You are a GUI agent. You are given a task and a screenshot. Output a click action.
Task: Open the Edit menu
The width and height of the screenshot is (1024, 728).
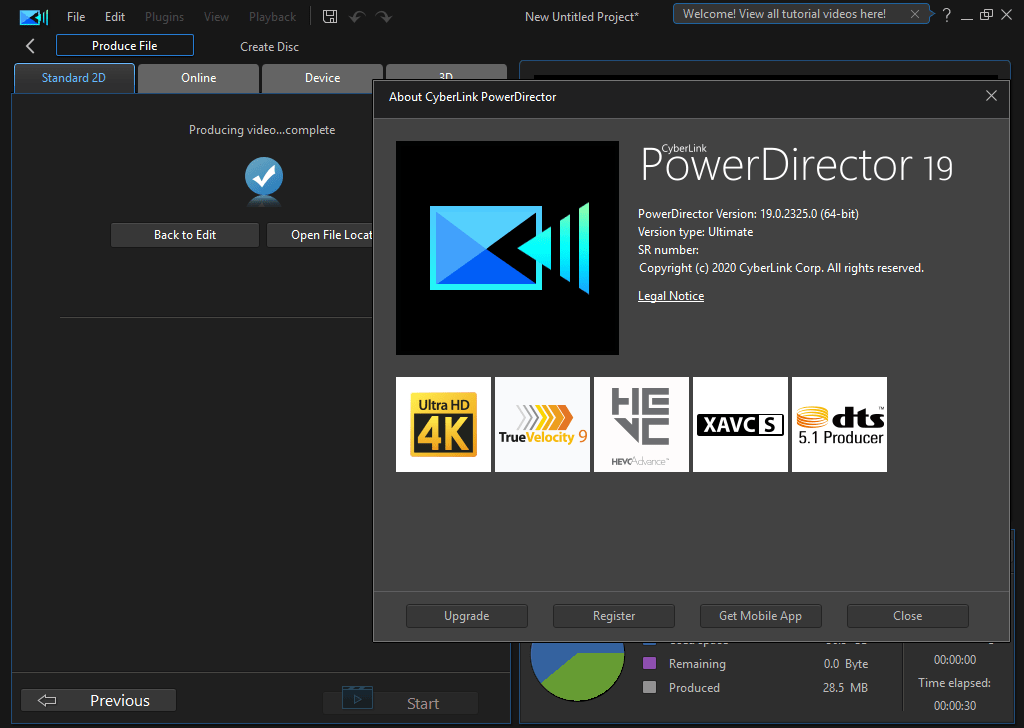pos(115,17)
